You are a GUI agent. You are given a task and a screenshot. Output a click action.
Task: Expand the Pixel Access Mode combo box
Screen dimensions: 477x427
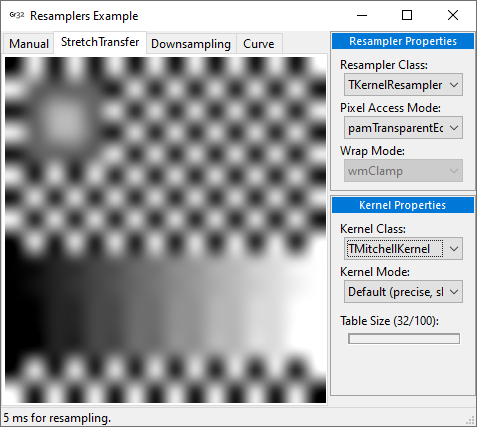pos(403,128)
